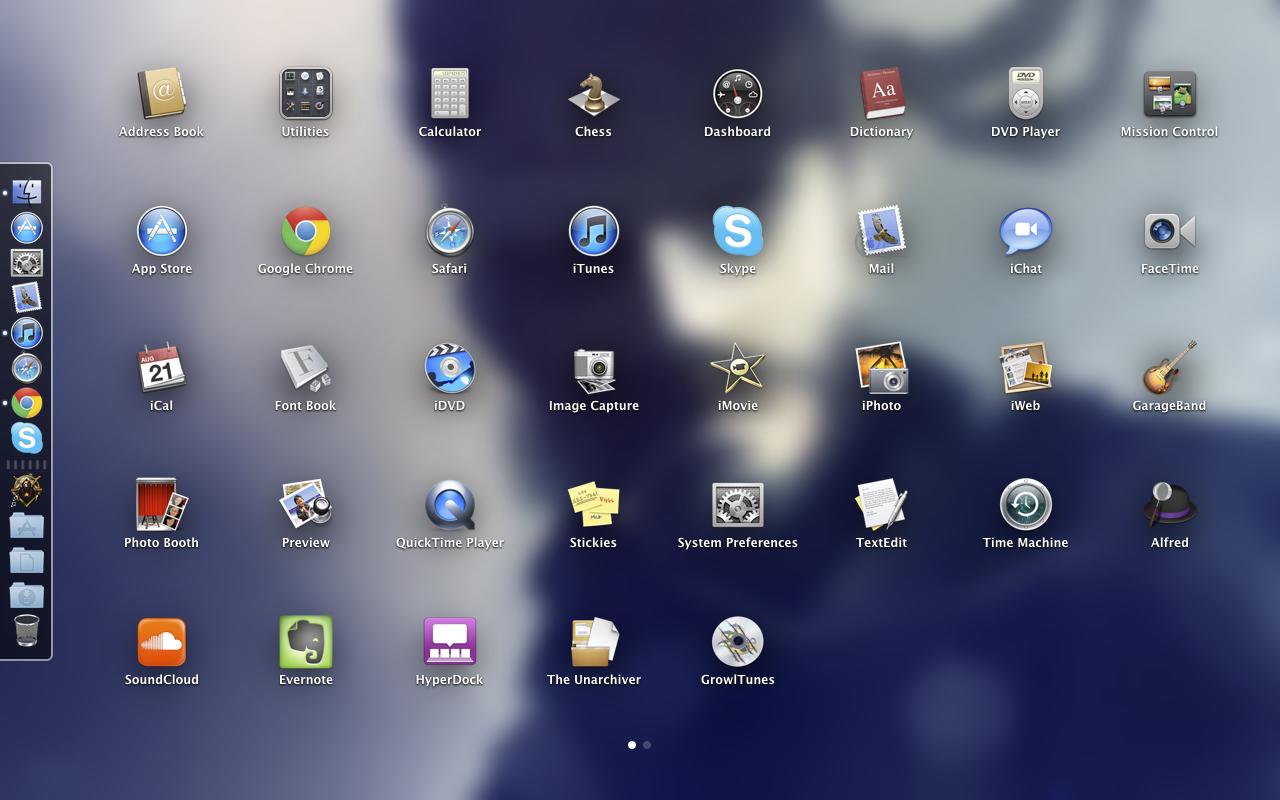Click the "Image Capture" label text
Viewport: 1280px width, 800px height.
pos(593,406)
